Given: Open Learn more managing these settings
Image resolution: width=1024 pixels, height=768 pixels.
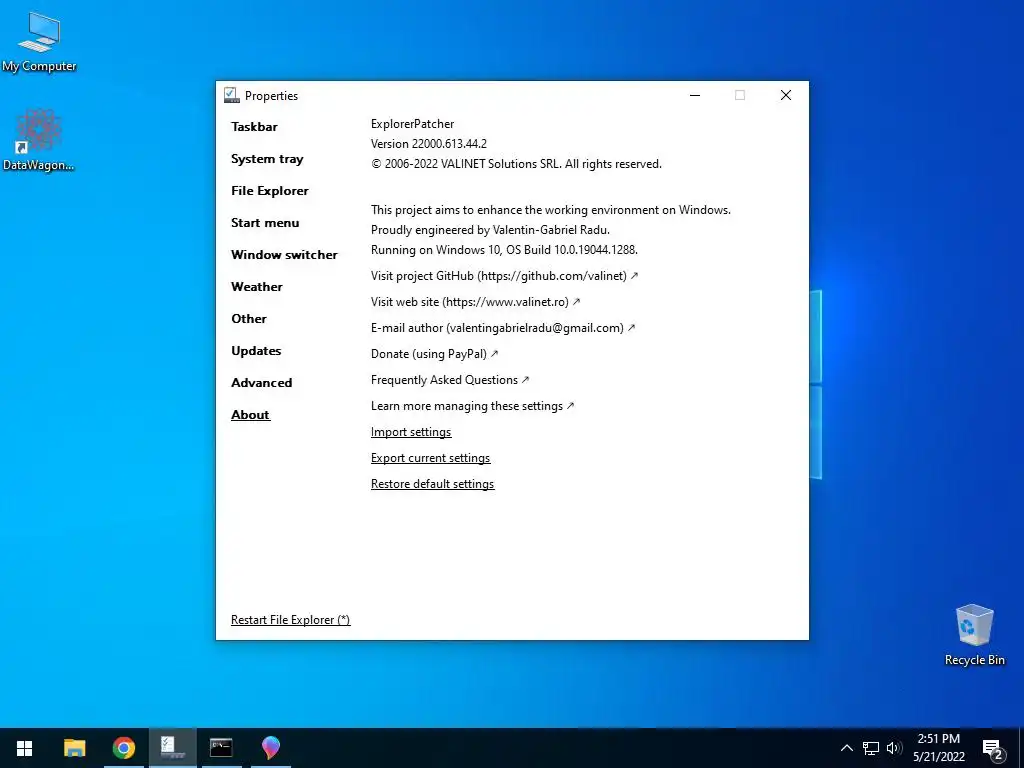Looking at the screenshot, I should click(472, 406).
